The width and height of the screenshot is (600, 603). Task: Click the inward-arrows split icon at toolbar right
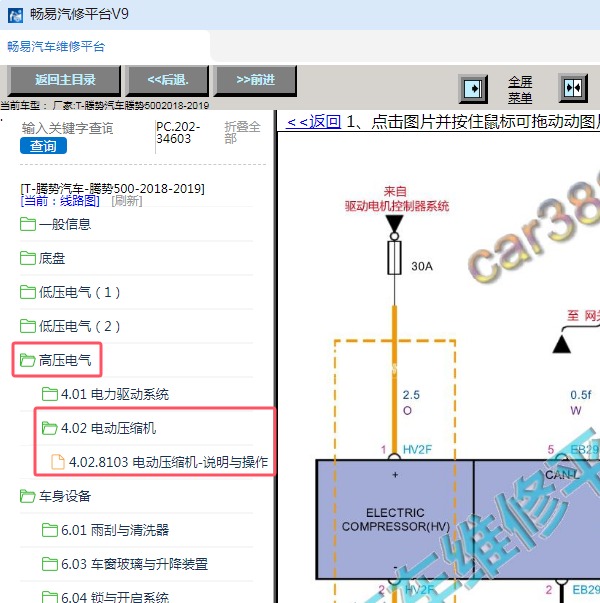(573, 88)
